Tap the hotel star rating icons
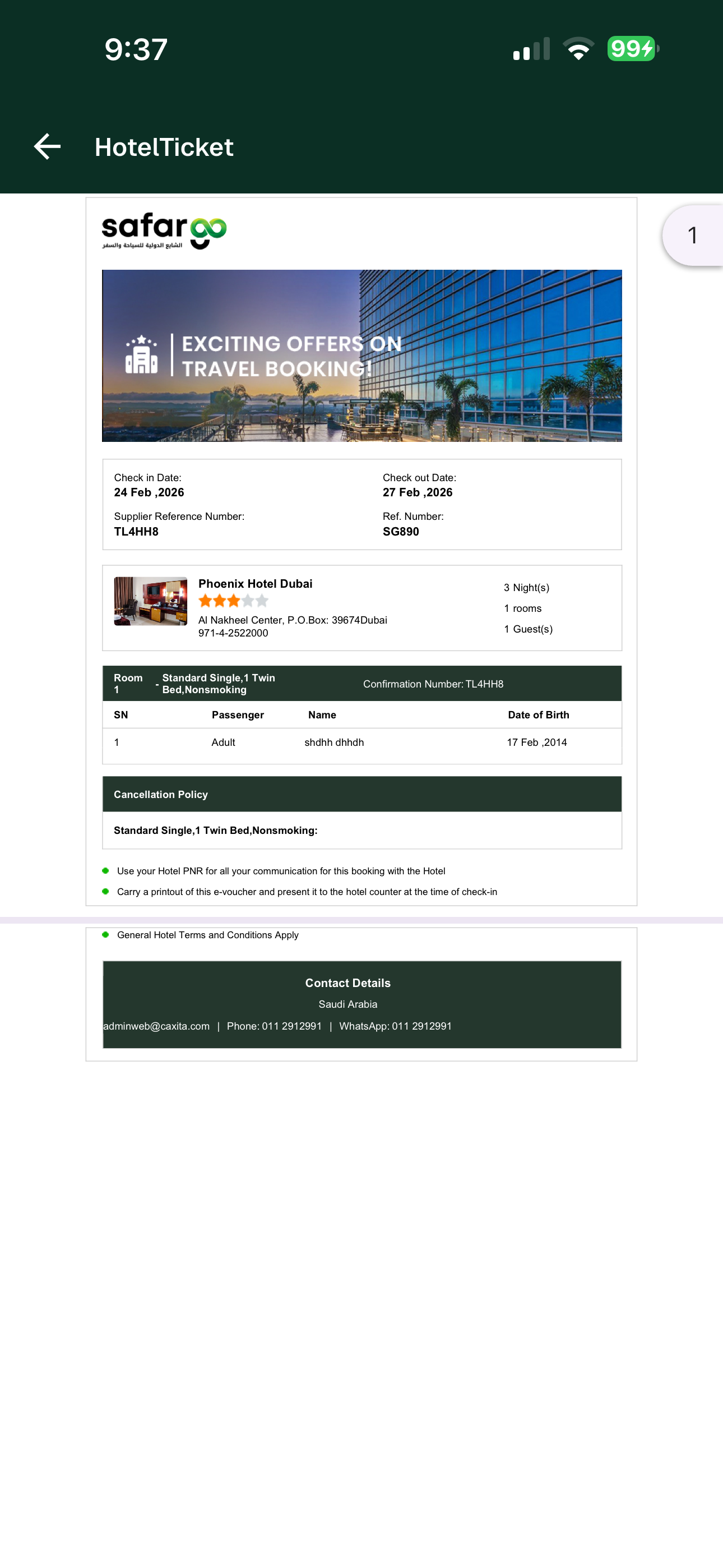Image resolution: width=723 pixels, height=1568 pixels. [x=233, y=601]
